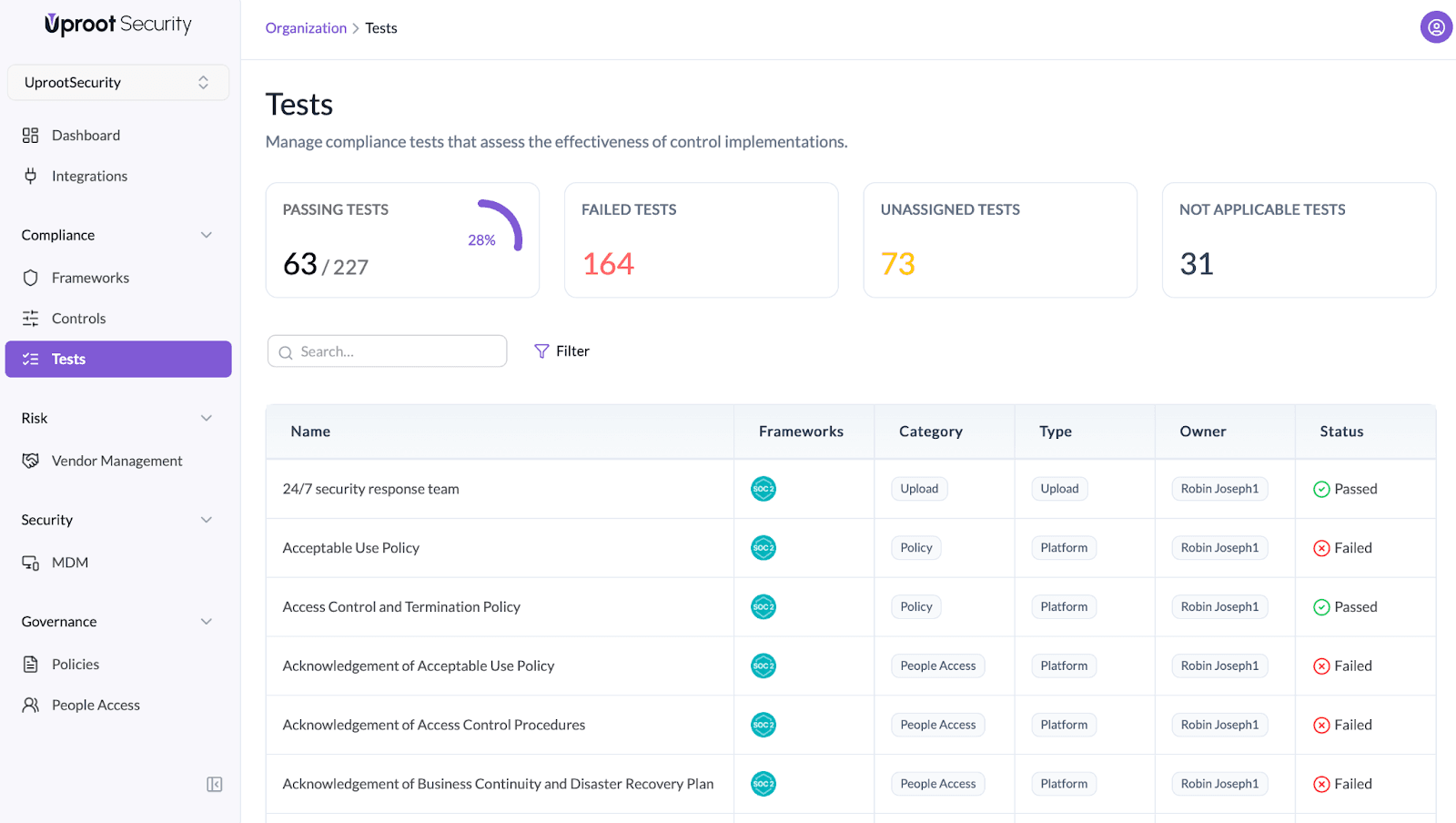
Task: Click the SOC2 badge for Acceptable Use Policy
Action: point(763,548)
